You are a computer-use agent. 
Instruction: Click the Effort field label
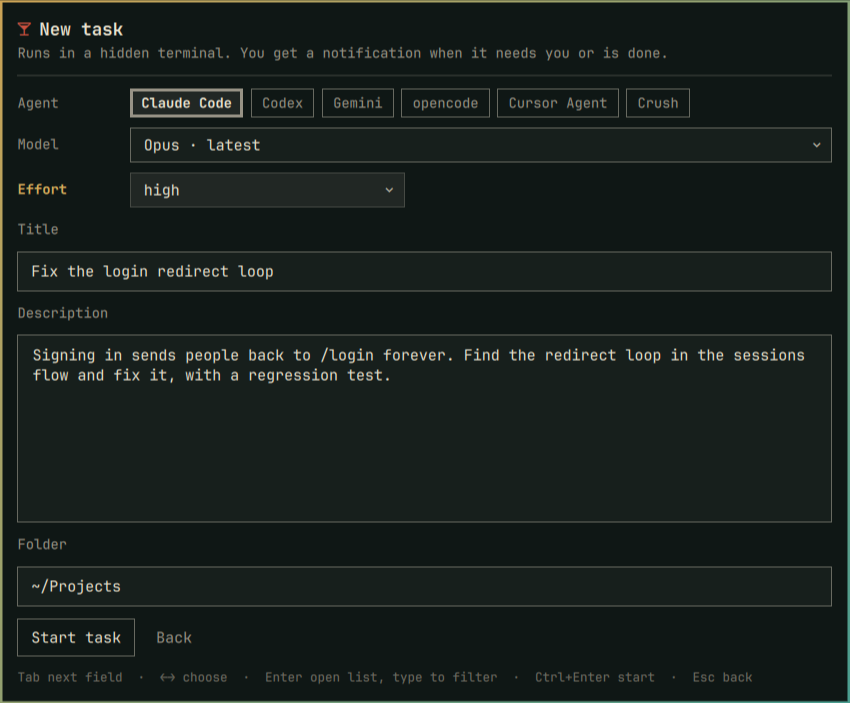point(42,190)
